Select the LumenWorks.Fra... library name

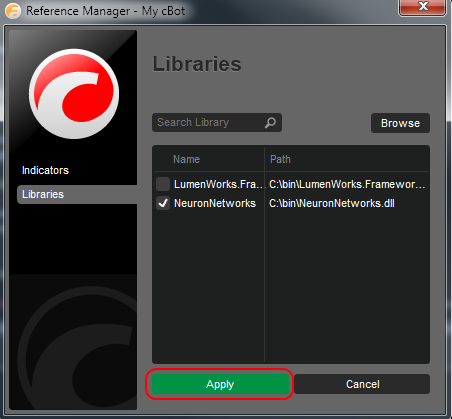tap(219, 184)
